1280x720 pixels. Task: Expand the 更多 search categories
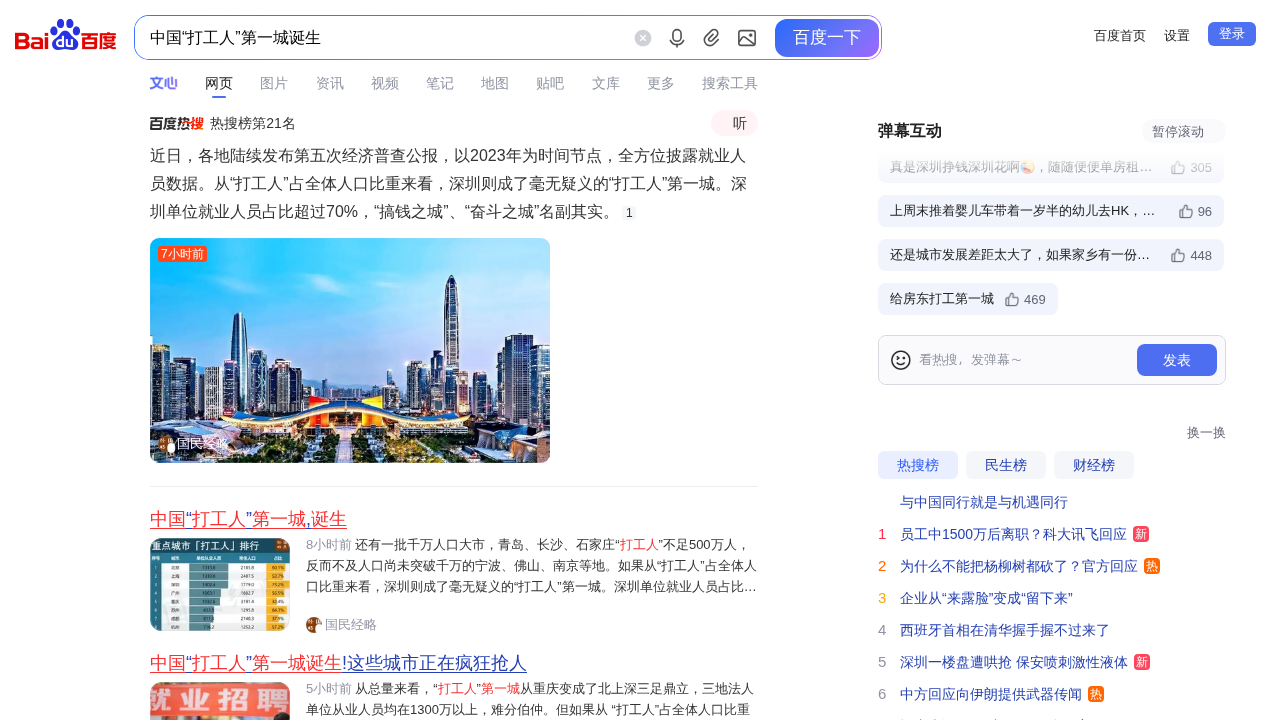[661, 83]
